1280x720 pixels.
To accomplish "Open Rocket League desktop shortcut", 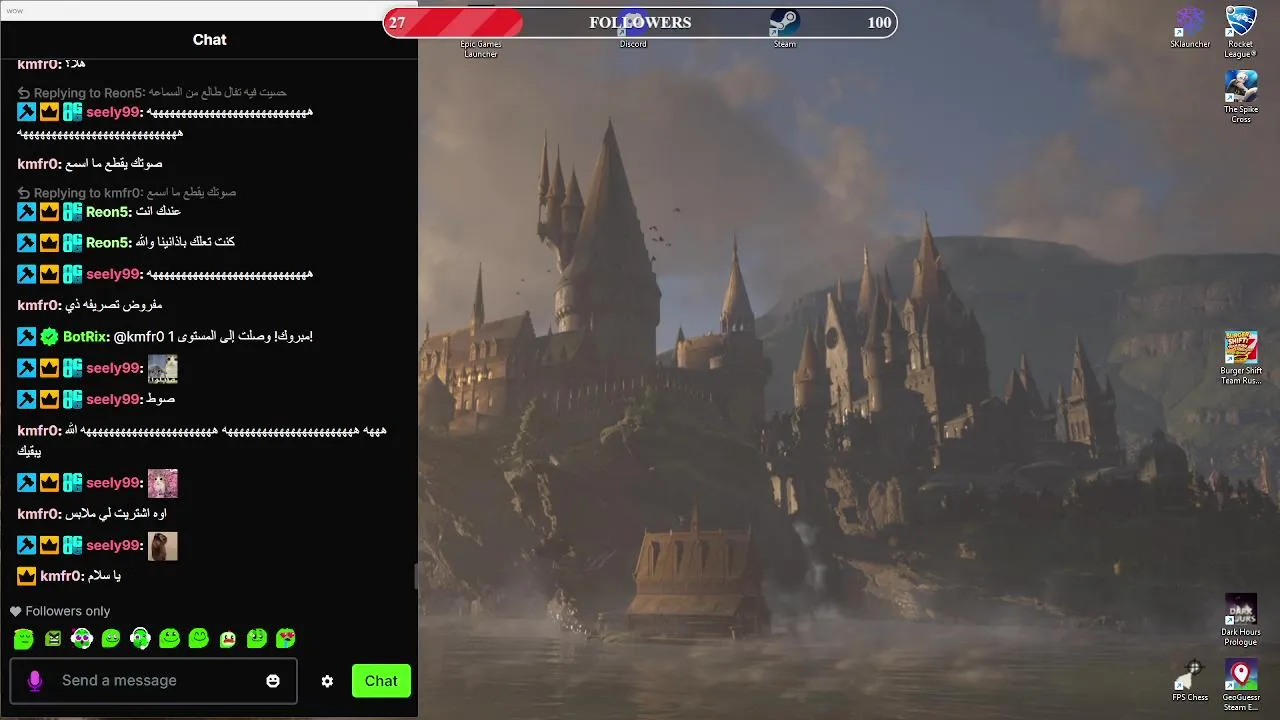I will [1241, 32].
